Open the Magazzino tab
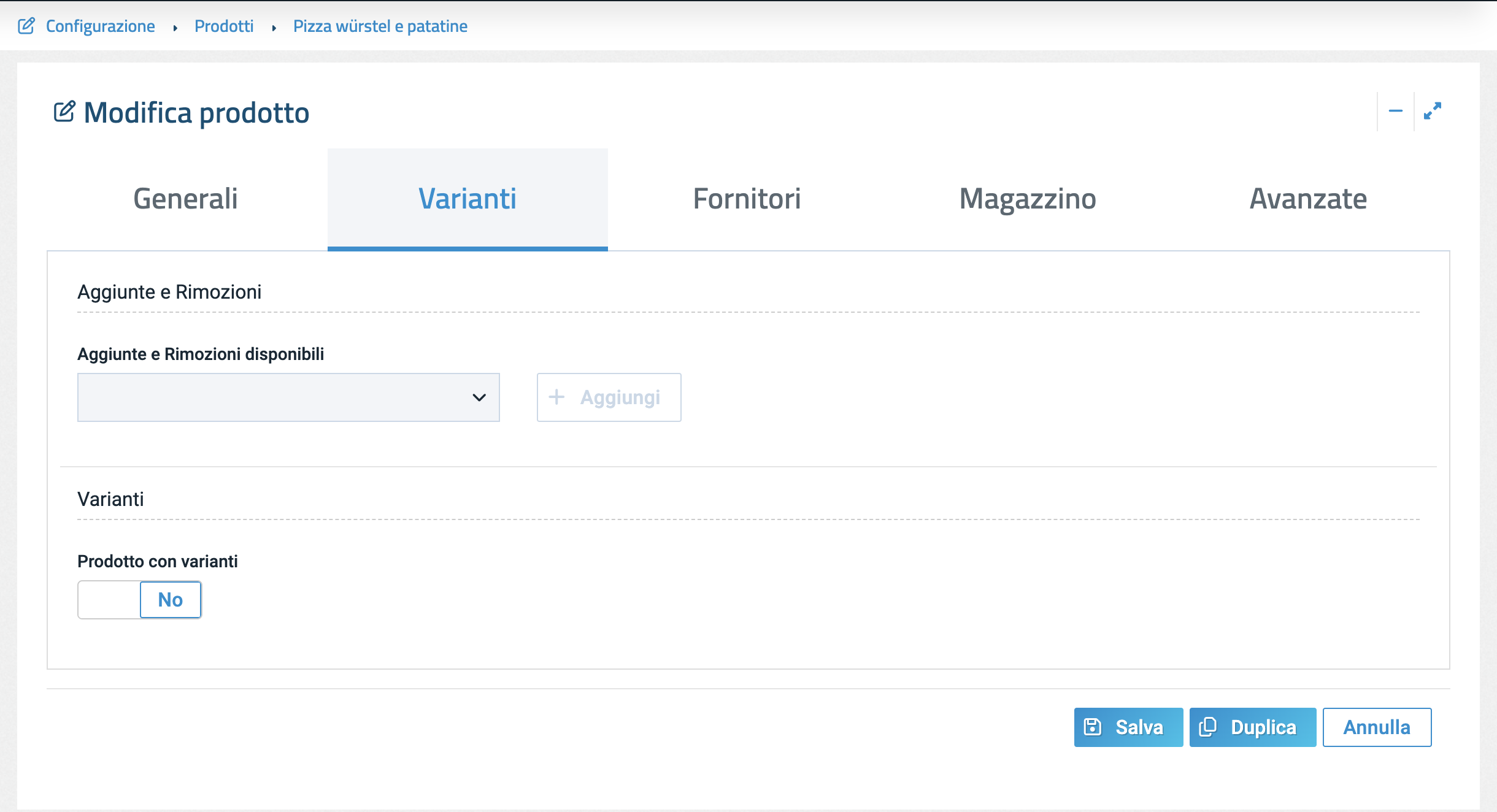Viewport: 1497px width, 812px height. tap(1028, 199)
